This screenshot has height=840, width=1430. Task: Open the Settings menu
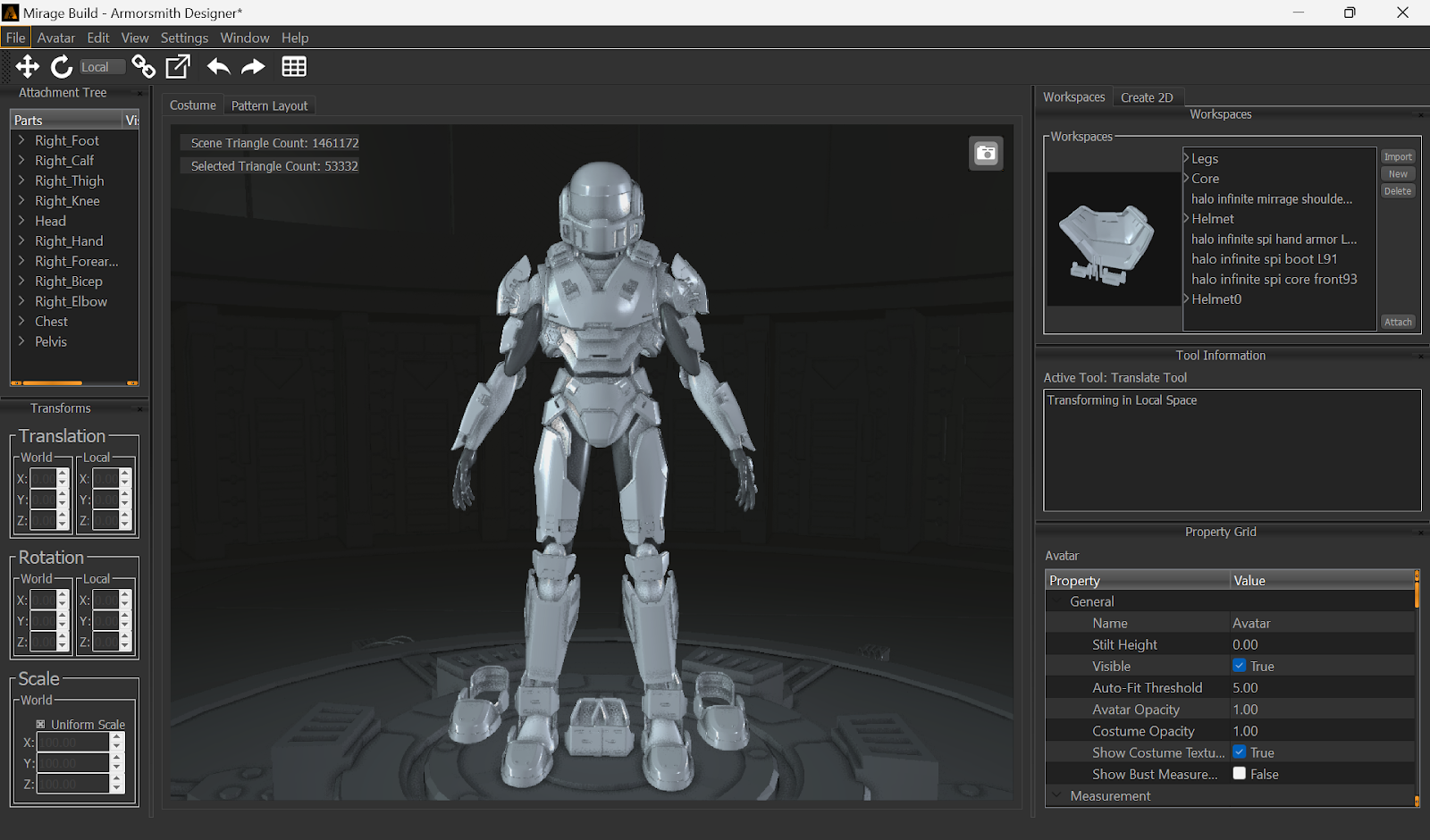point(184,38)
